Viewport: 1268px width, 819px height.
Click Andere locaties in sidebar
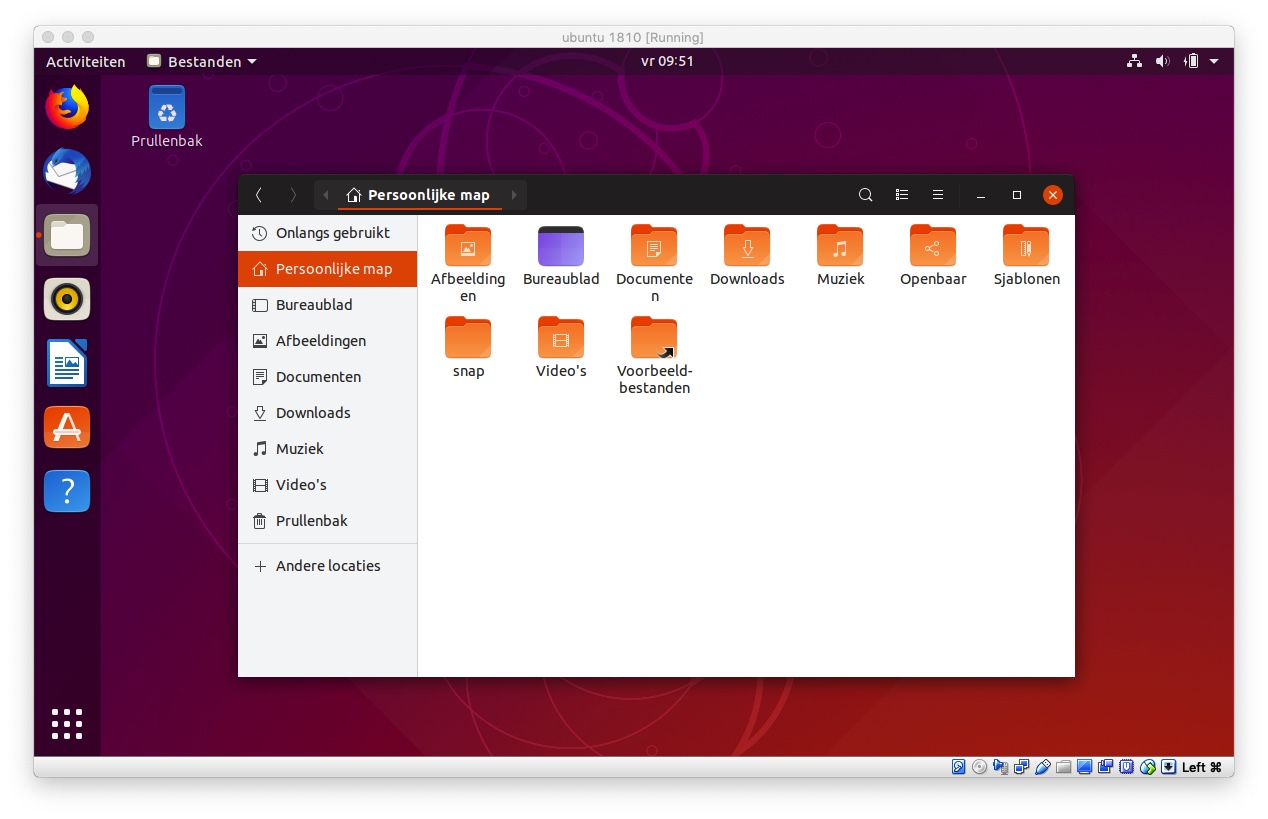[x=328, y=566]
